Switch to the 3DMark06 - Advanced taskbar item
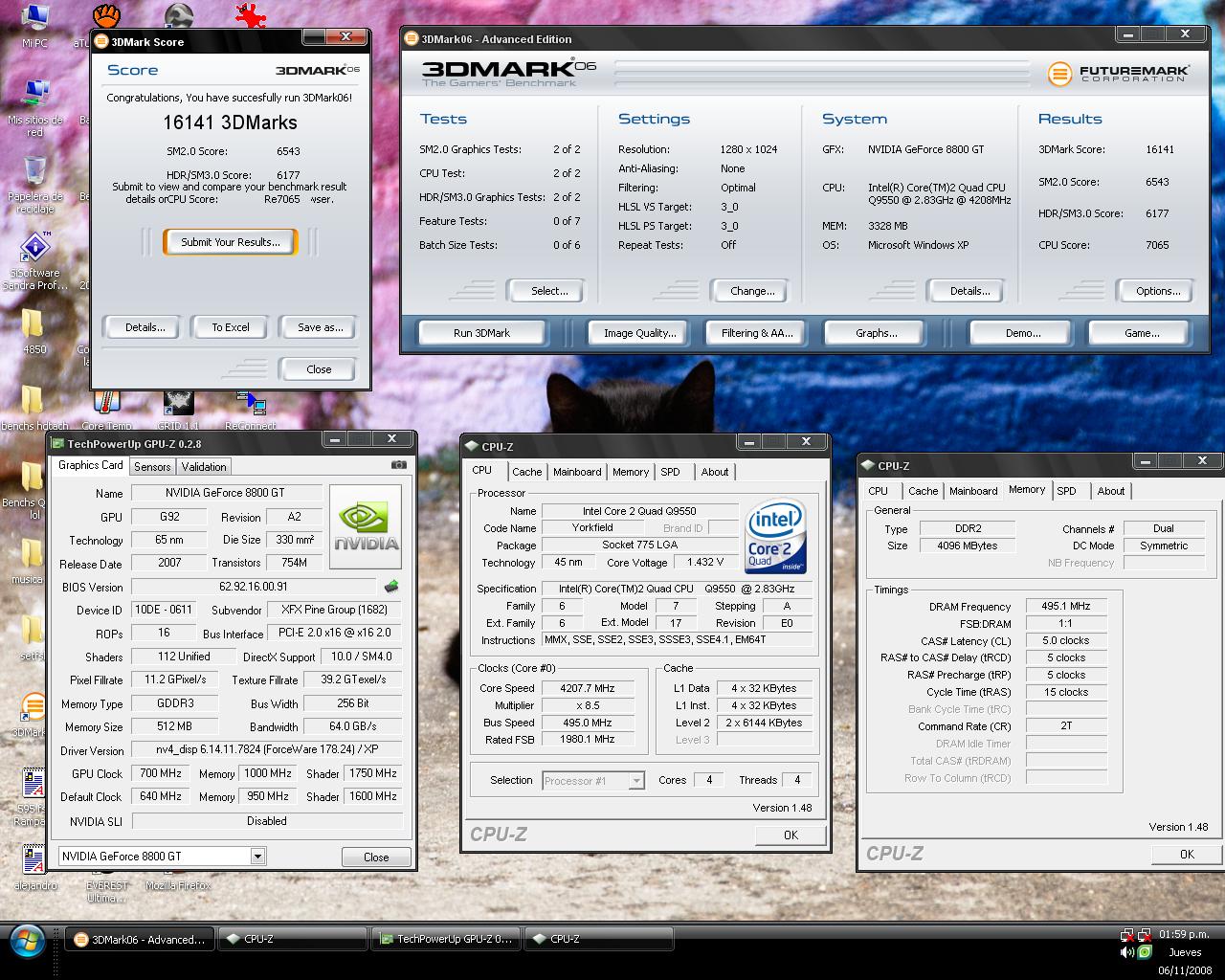Viewport: 1225px width, 980px height. pos(140,940)
